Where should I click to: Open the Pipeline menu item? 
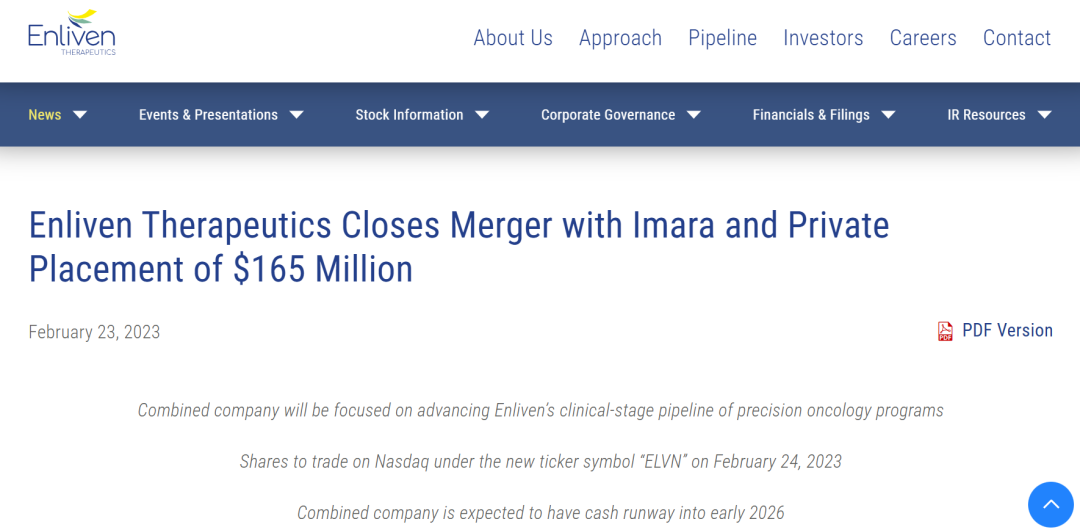click(722, 38)
